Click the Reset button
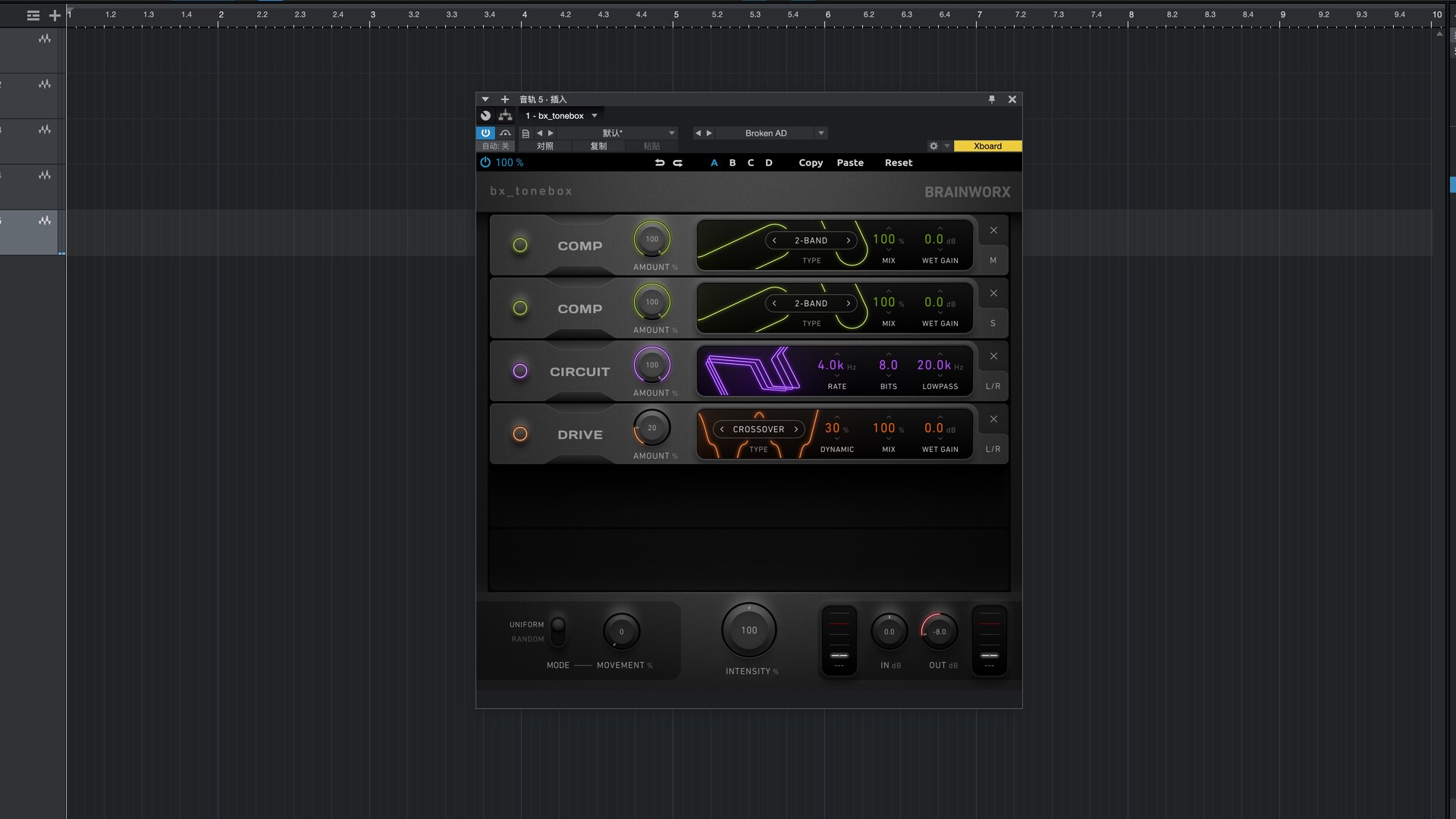This screenshot has height=819, width=1456. [x=899, y=163]
